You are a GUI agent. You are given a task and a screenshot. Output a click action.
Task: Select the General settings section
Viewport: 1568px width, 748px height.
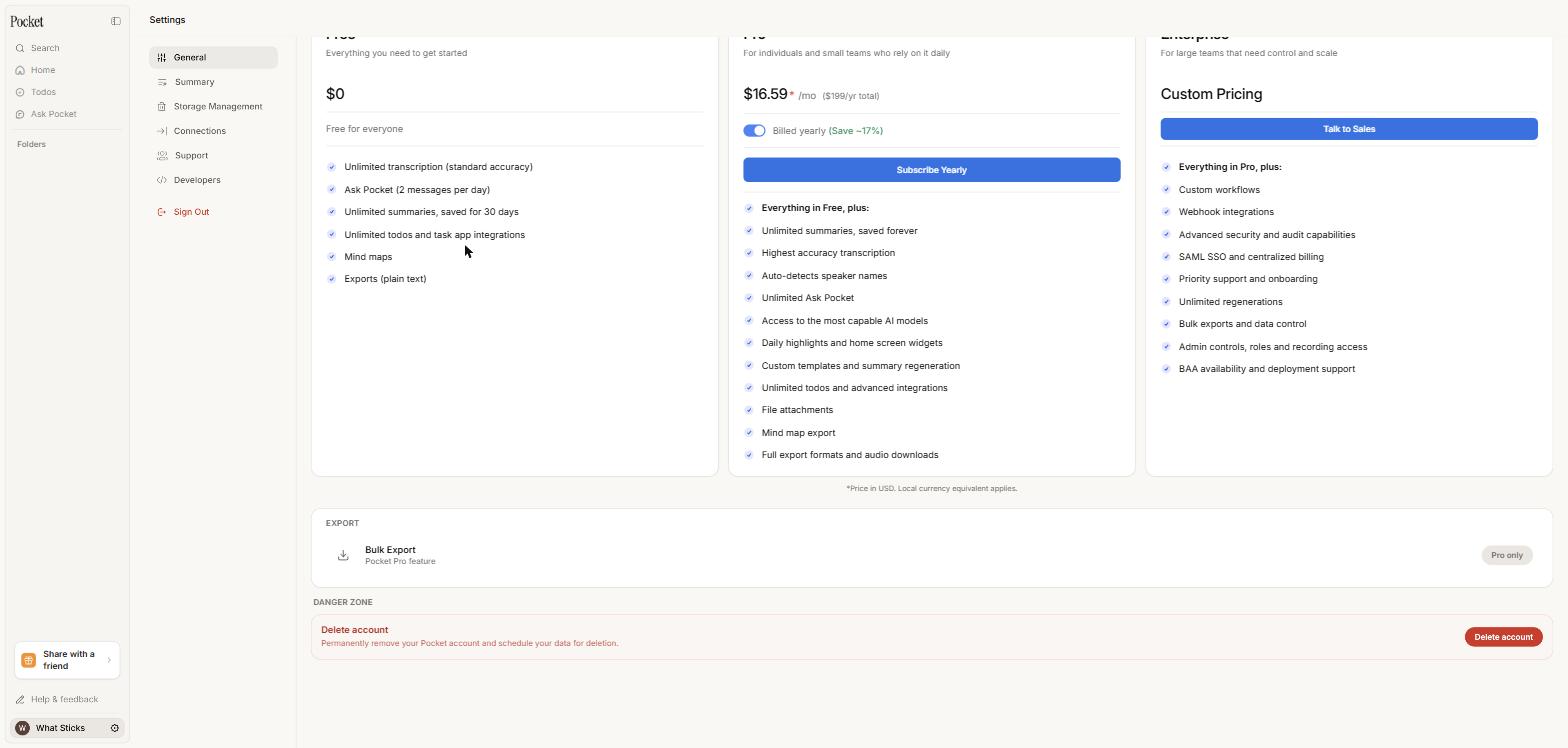click(213, 58)
